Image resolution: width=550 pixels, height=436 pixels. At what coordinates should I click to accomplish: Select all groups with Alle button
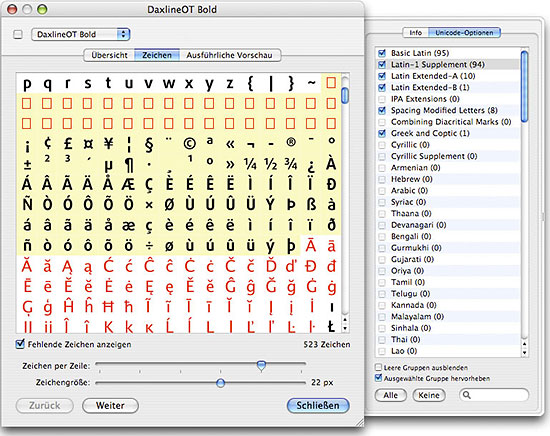click(x=390, y=395)
